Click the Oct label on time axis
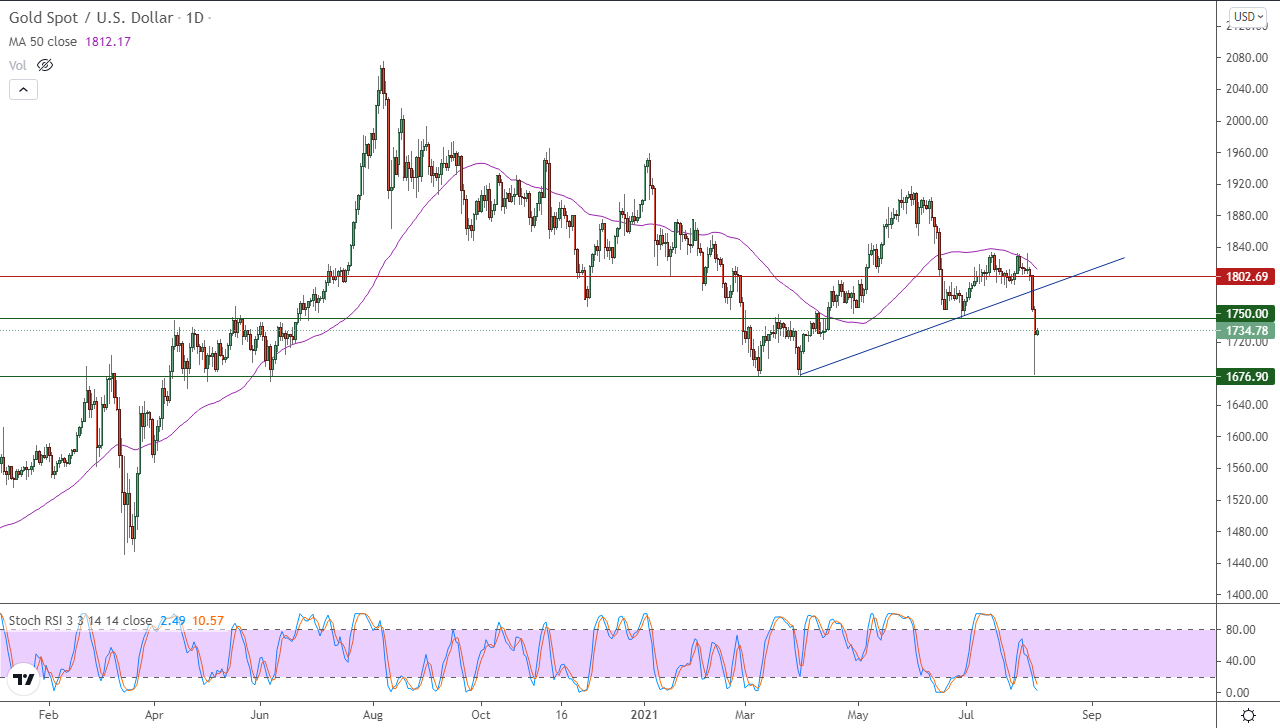 pos(480,715)
